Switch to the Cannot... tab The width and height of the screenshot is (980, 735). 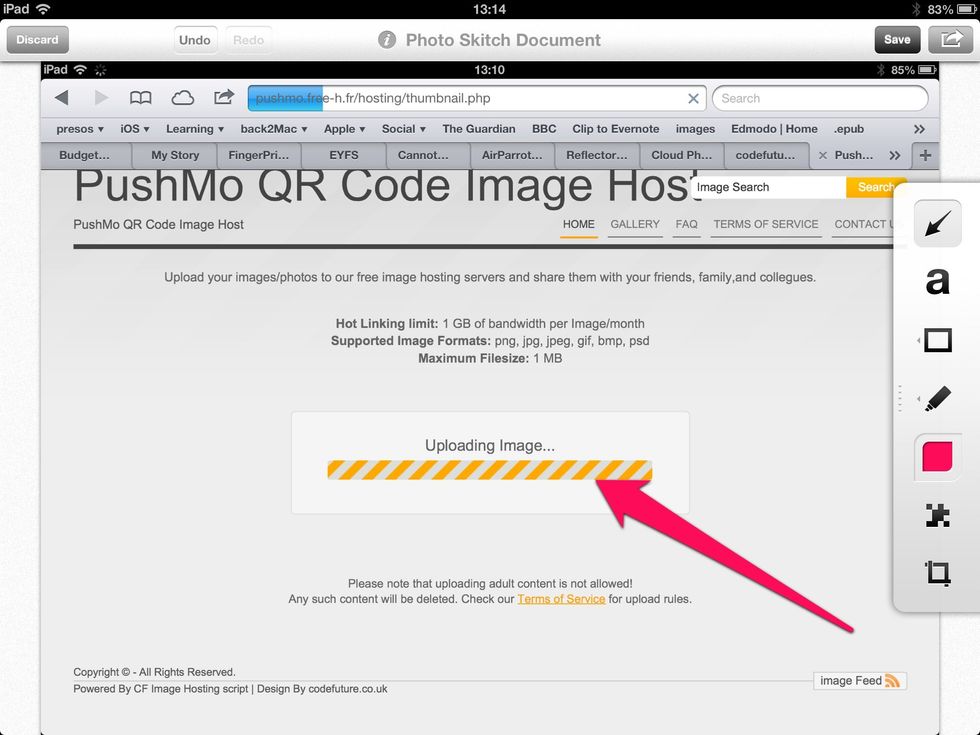click(423, 155)
